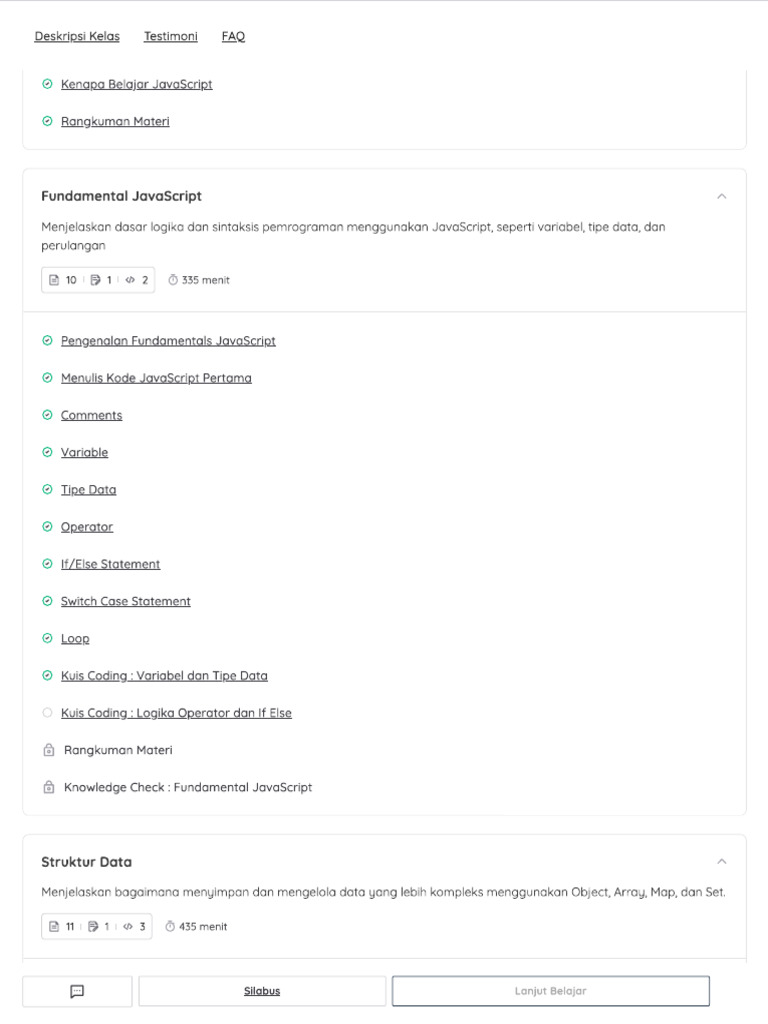Click the chat bubble icon button
Screen dimensions: 768x1024
77,991
